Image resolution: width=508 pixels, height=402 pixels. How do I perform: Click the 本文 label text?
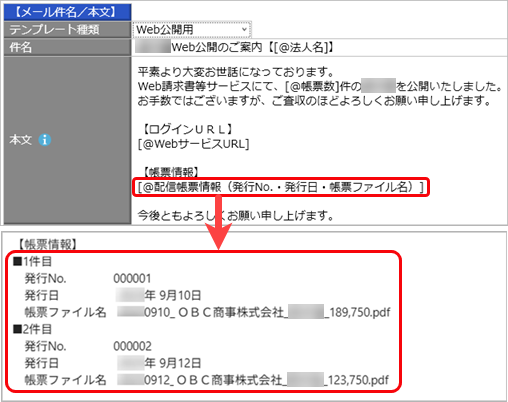coord(20,140)
